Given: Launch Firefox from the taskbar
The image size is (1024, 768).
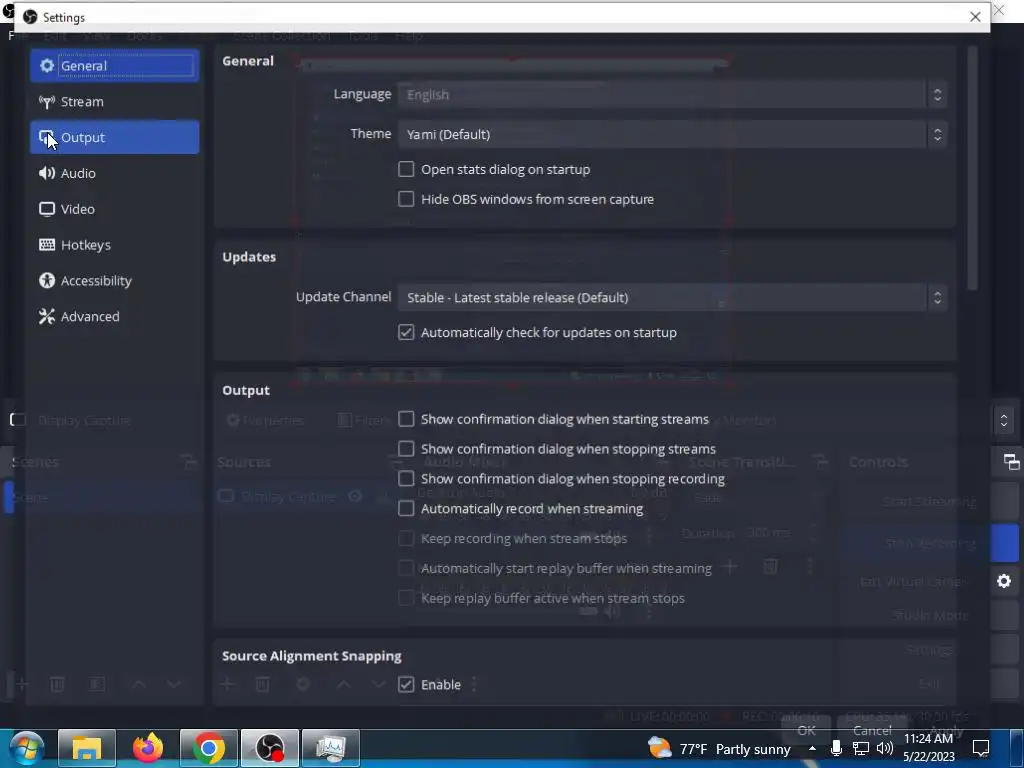Looking at the screenshot, I should [148, 748].
